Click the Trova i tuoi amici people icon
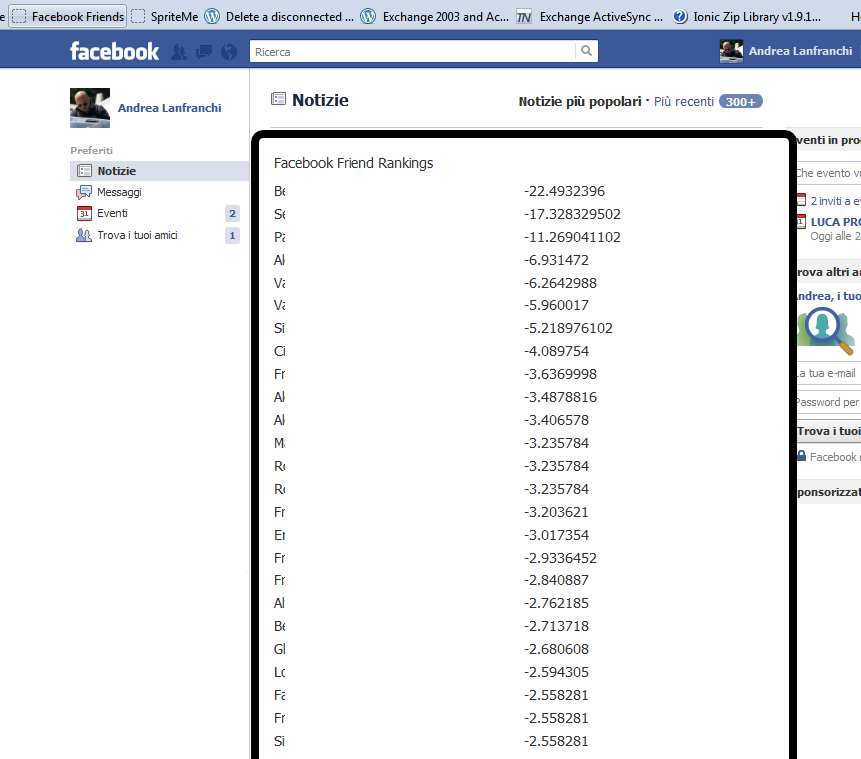Screen dimensions: 861x759 84,235
